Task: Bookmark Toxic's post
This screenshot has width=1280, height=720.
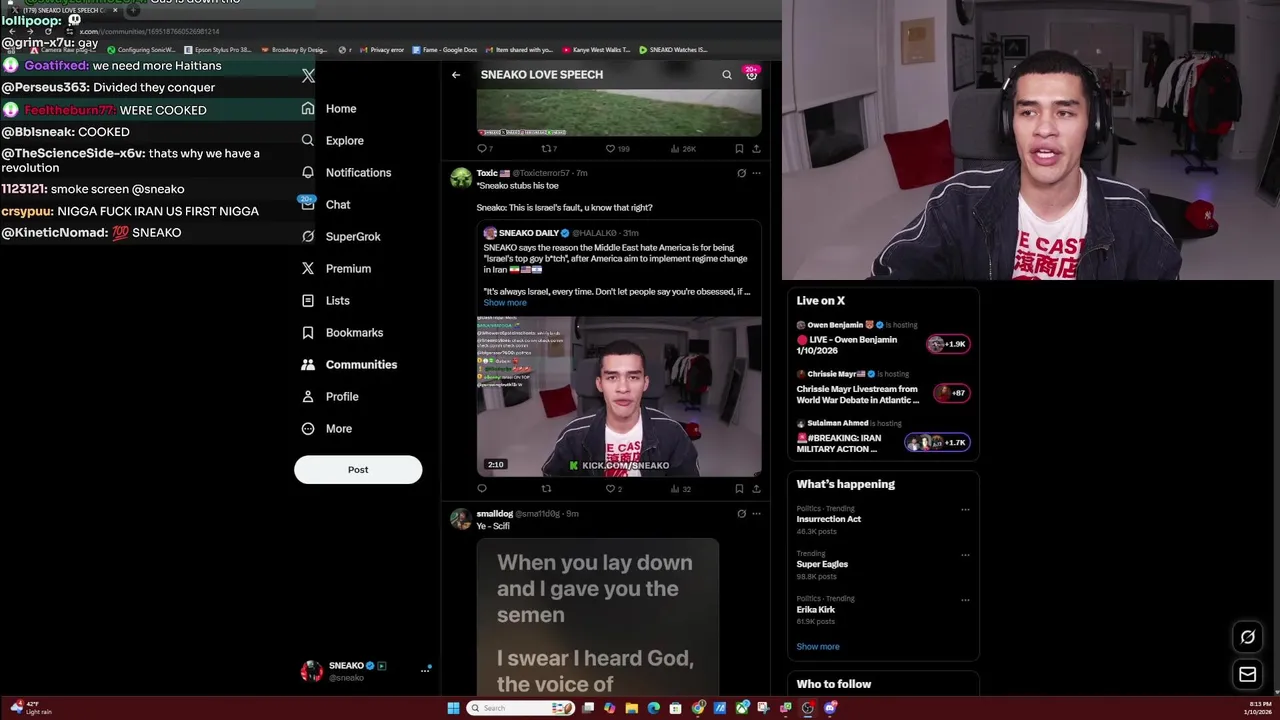Action: point(739,489)
